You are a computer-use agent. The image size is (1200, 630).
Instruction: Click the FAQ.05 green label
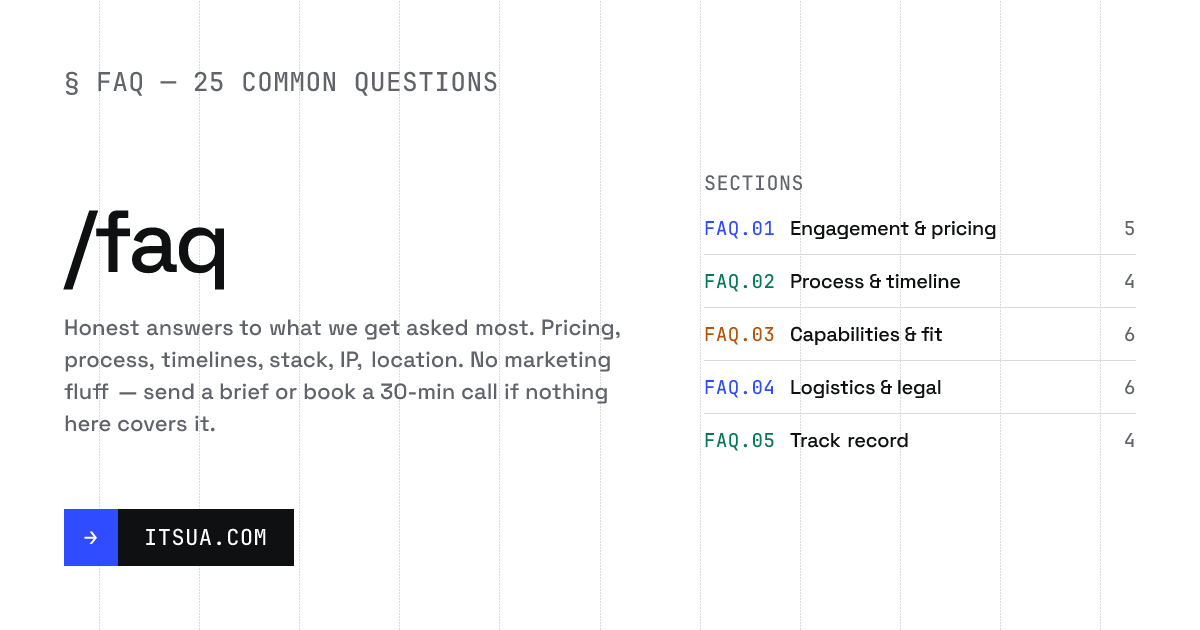pos(739,441)
